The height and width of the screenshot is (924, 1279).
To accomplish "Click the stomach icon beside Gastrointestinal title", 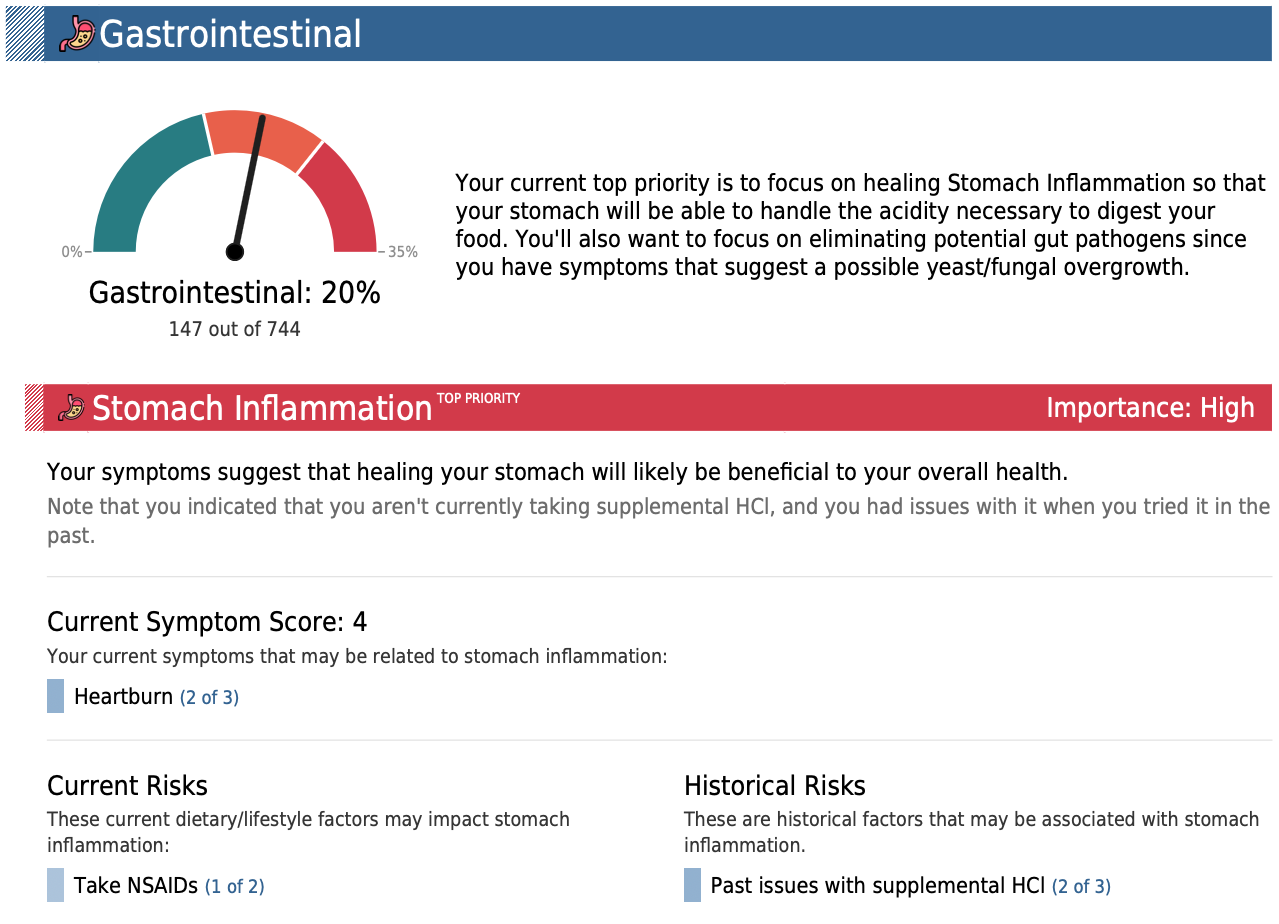I will pyautogui.click(x=77, y=34).
